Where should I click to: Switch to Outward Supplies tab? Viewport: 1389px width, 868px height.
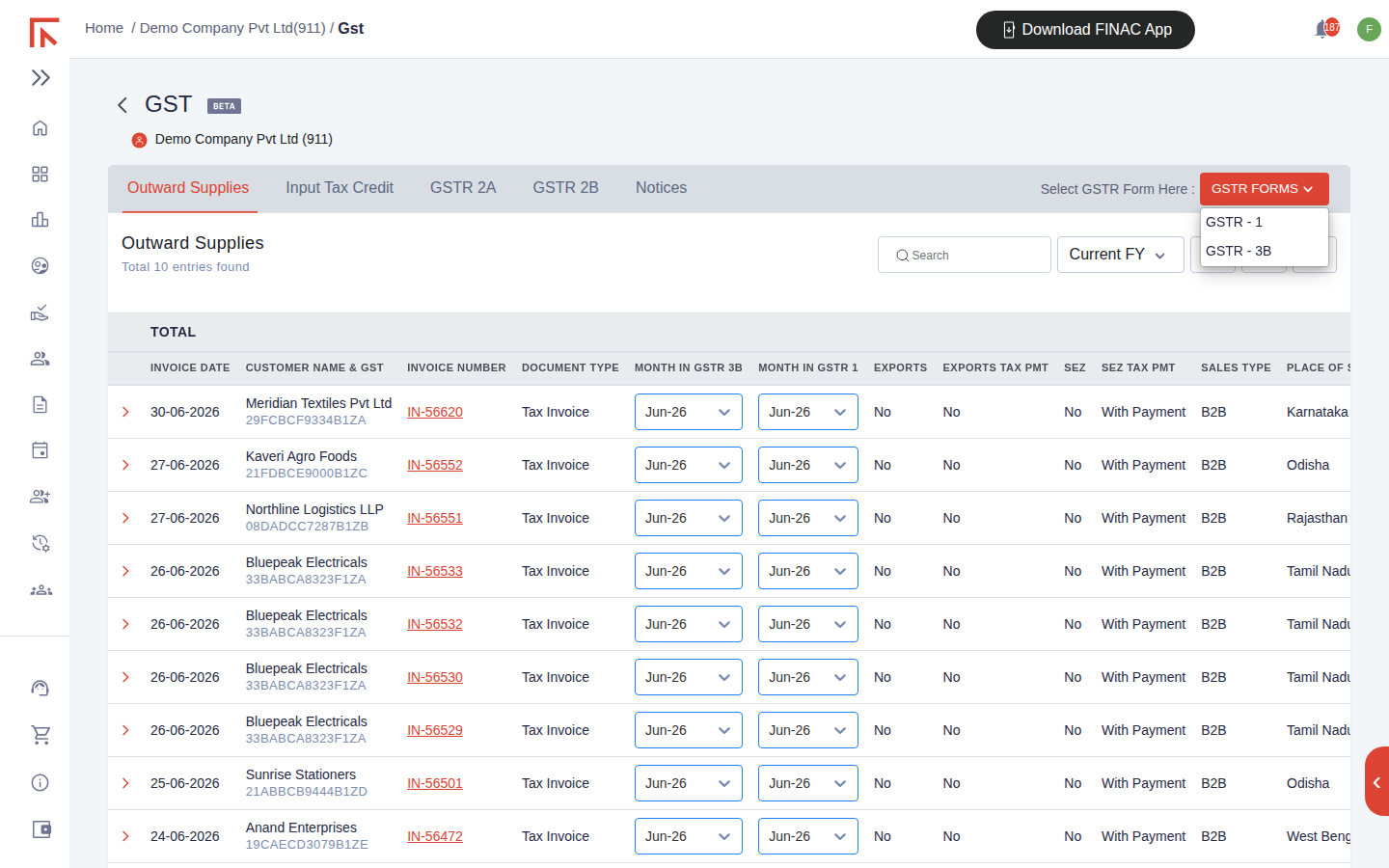[188, 188]
